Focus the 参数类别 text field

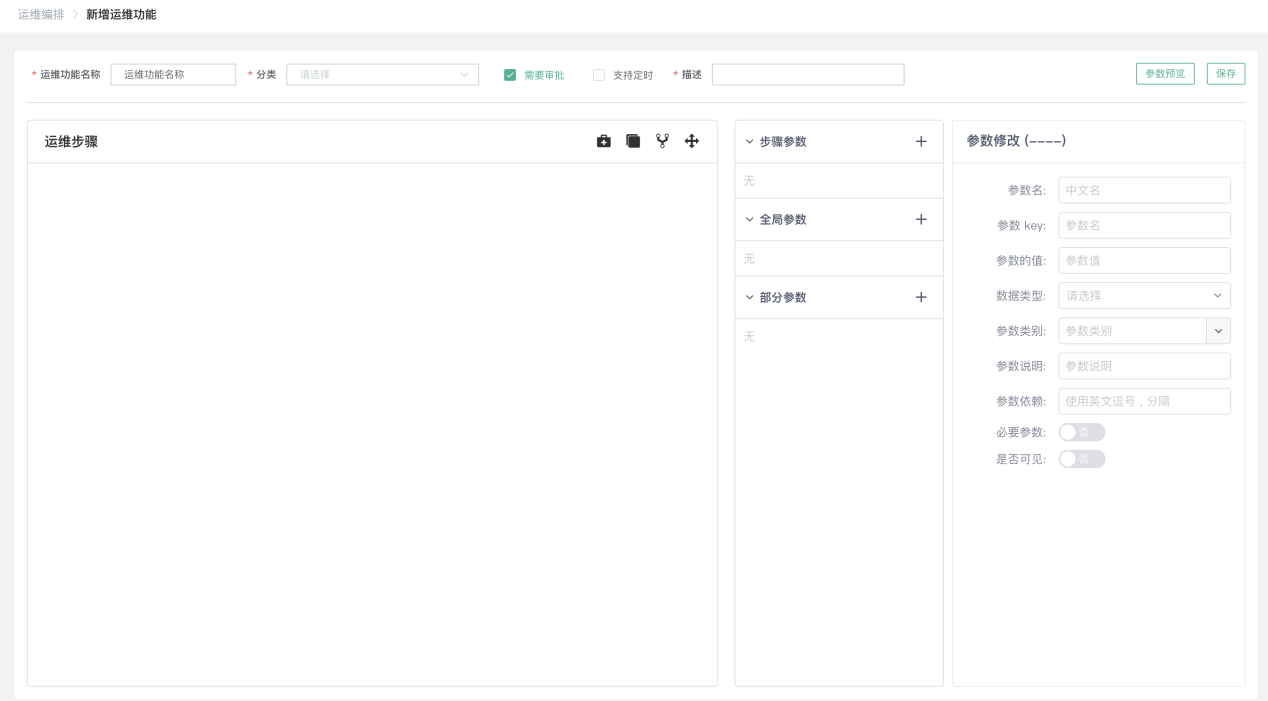point(1132,331)
